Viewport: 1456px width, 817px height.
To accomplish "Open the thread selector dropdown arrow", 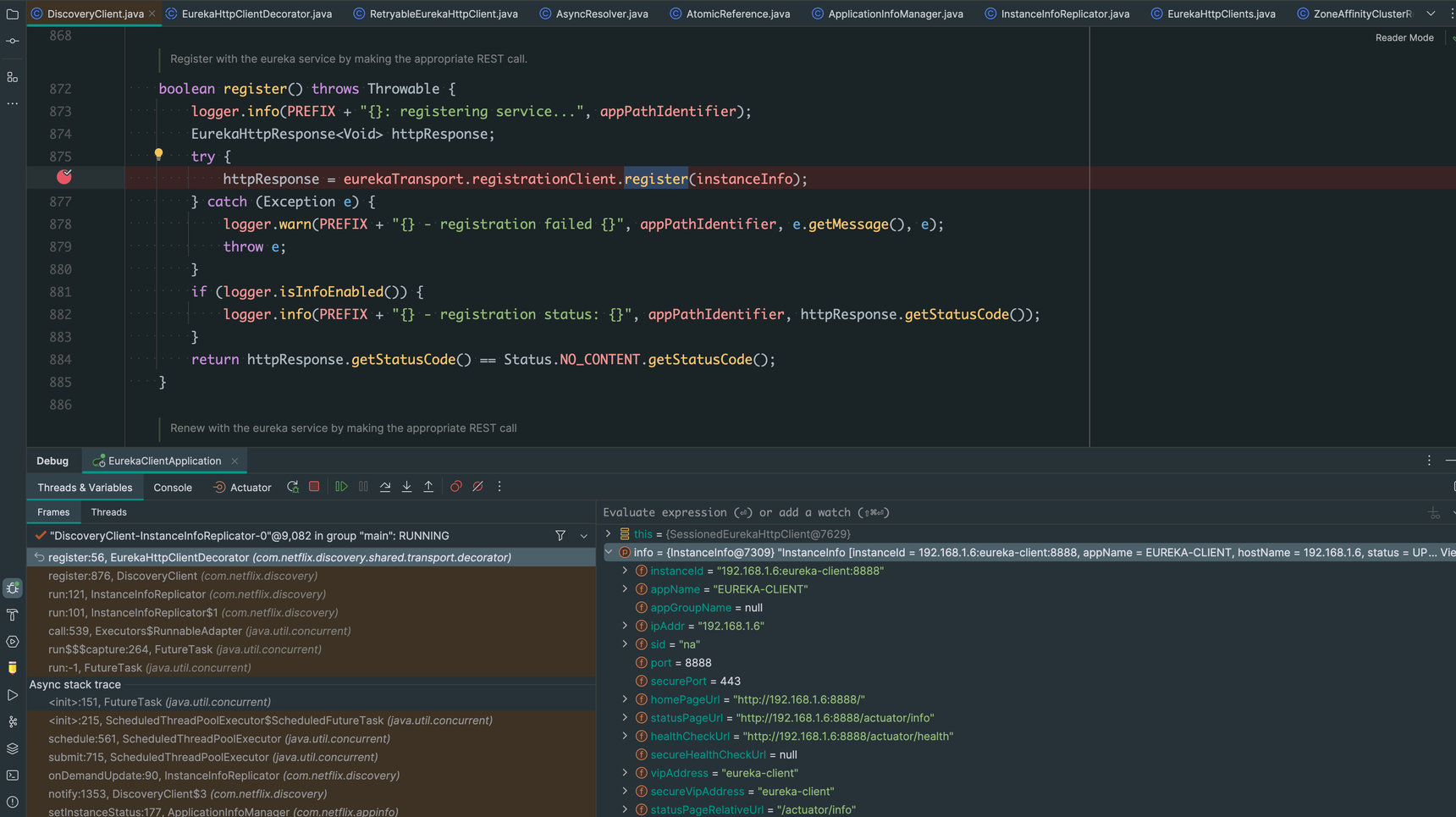I will point(583,536).
